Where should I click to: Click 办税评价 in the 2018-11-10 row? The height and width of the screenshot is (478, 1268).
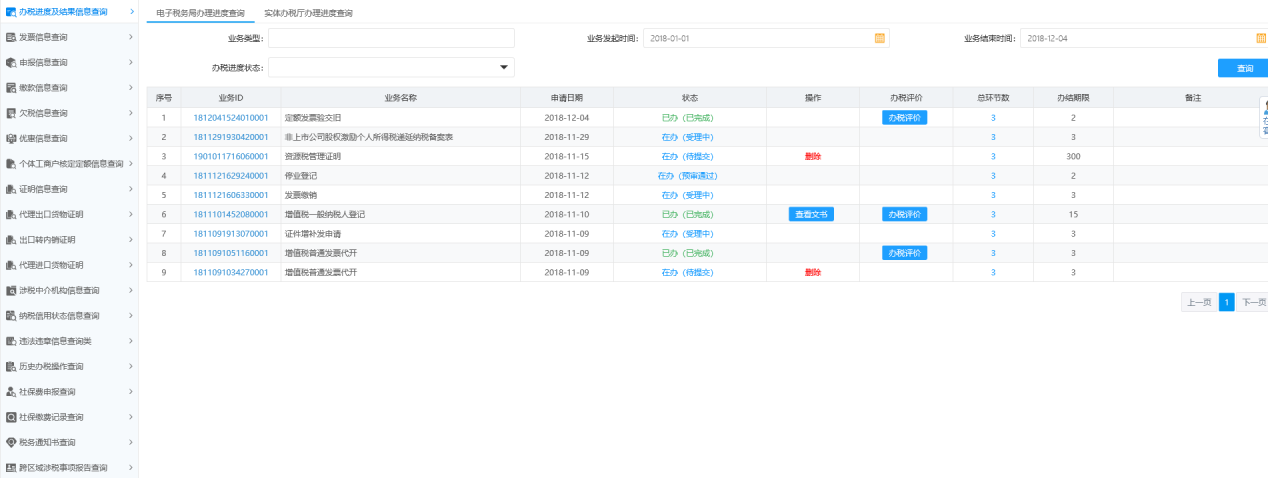(x=904, y=214)
